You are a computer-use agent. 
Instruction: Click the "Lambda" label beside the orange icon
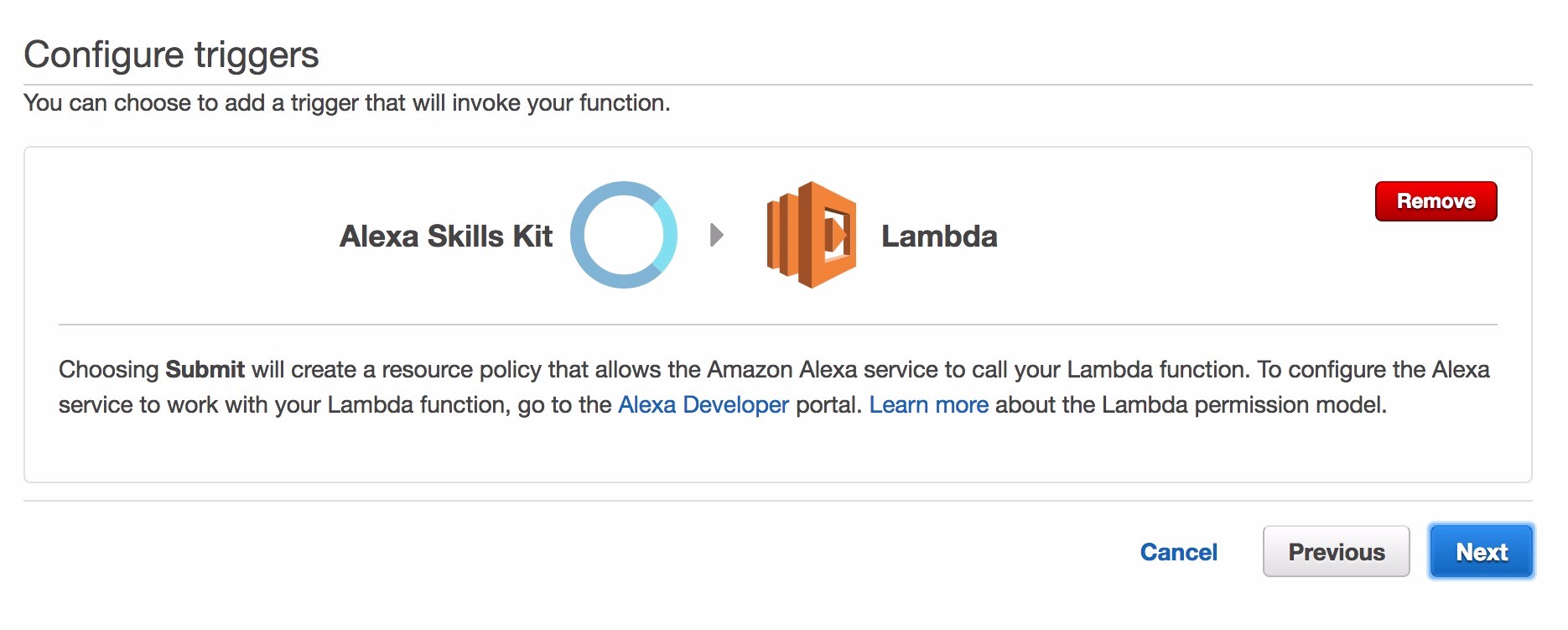[939, 237]
